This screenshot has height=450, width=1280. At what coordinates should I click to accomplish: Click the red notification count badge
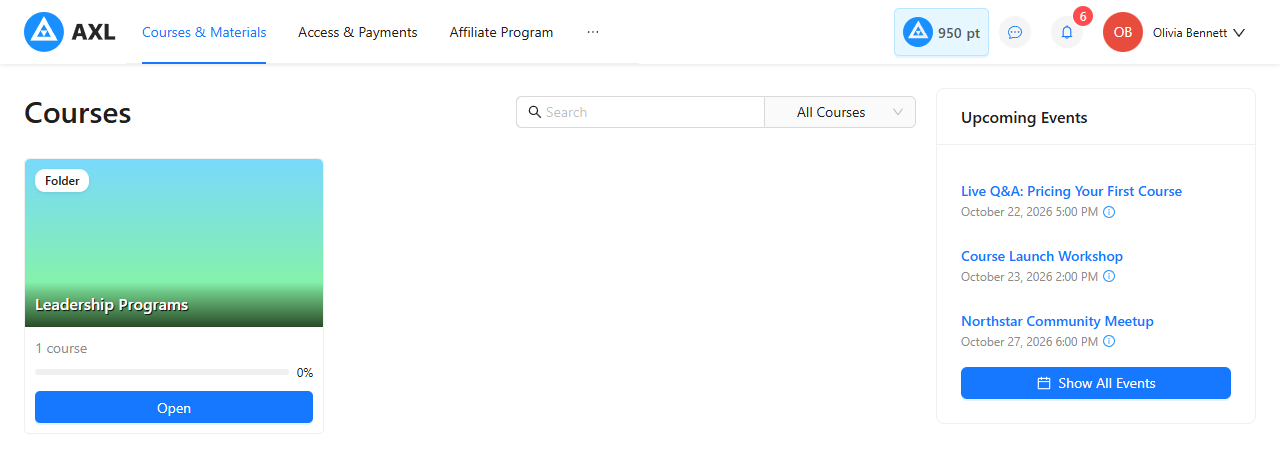click(x=1083, y=16)
